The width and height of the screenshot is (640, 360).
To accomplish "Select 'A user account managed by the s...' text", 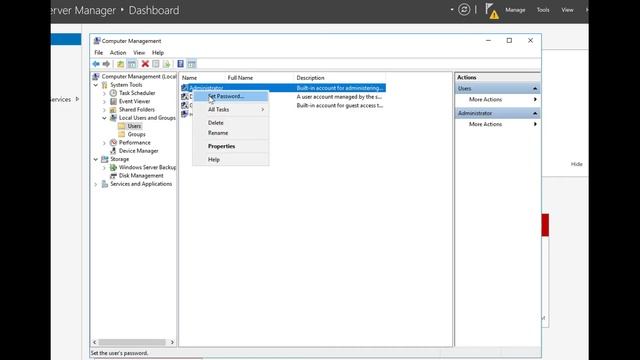I will pyautogui.click(x=339, y=97).
